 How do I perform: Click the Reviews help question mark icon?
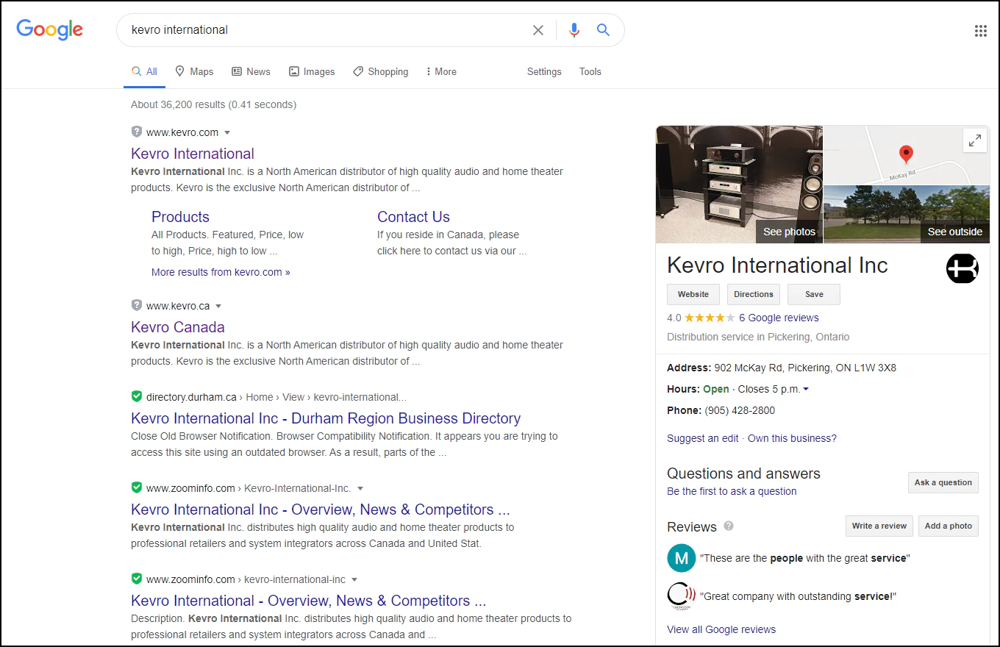pos(728,526)
